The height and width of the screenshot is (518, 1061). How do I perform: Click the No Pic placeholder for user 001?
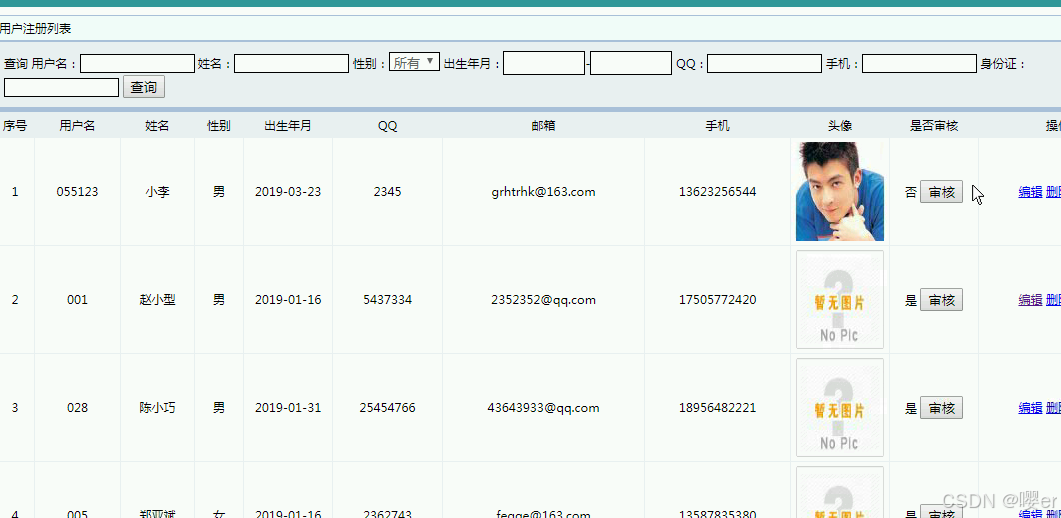tap(840, 300)
